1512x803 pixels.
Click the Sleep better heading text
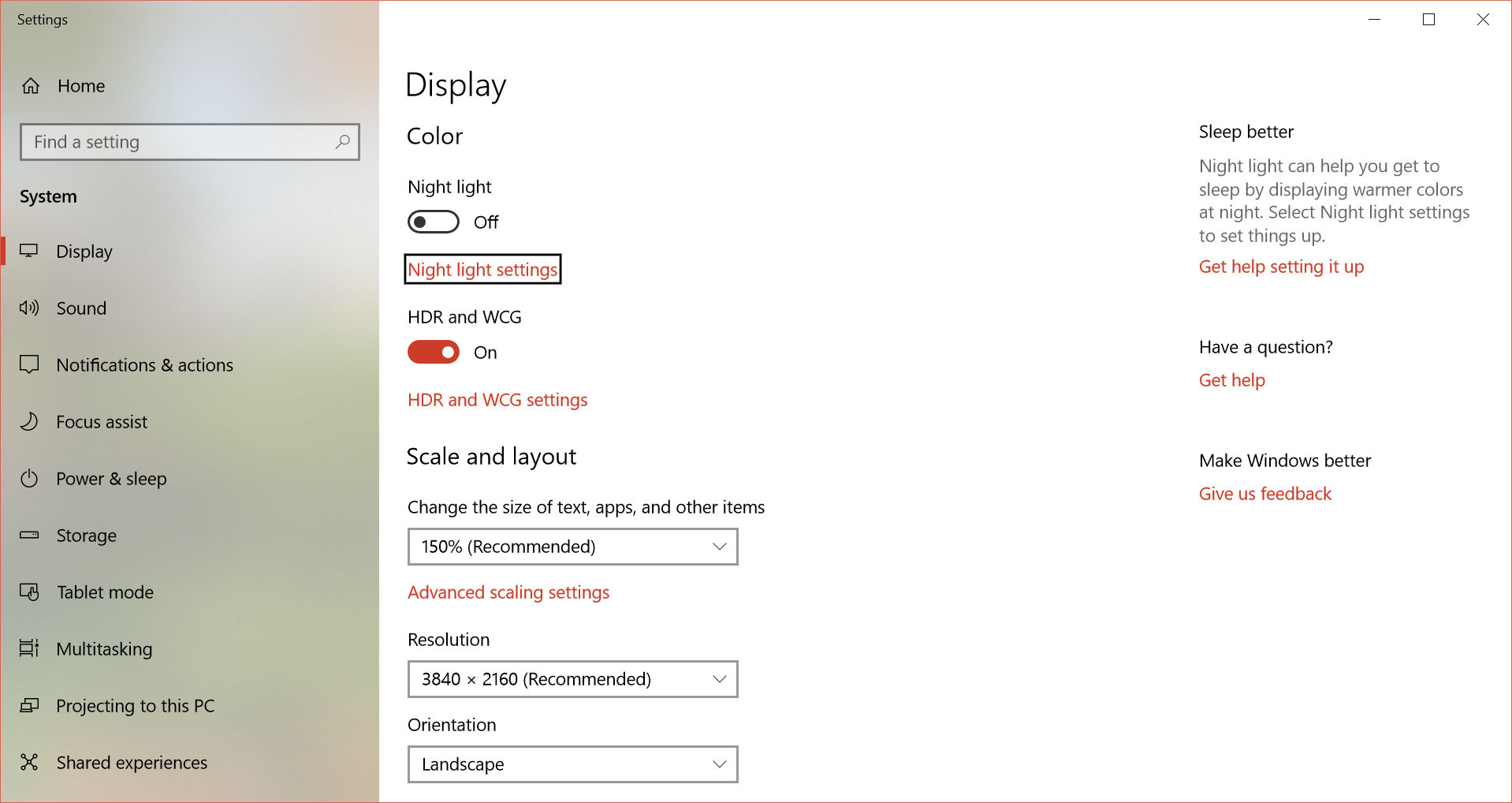coord(1246,132)
